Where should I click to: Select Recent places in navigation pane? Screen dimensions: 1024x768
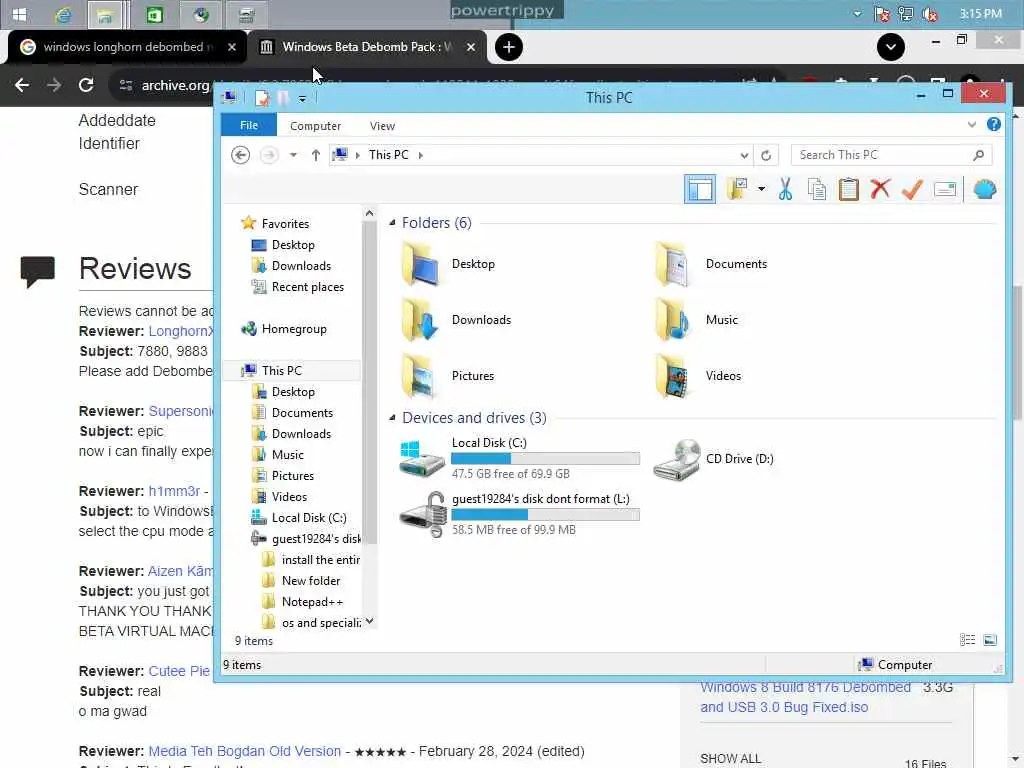[x=308, y=287]
